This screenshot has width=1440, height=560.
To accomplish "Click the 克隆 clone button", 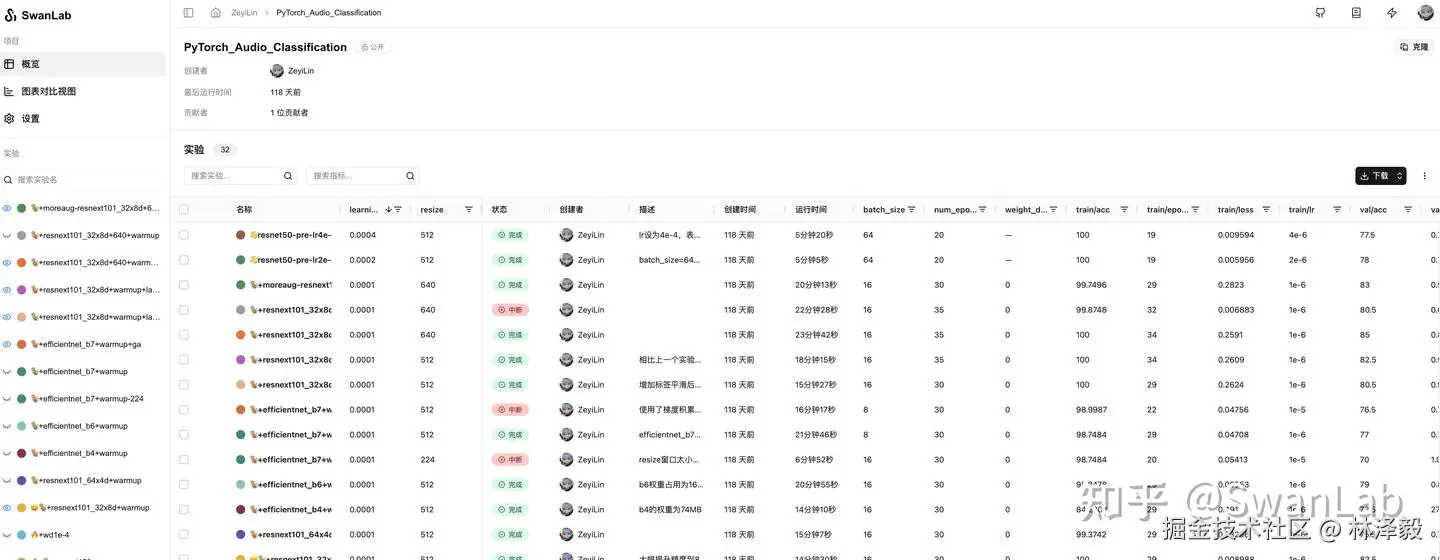I will 1414,47.
